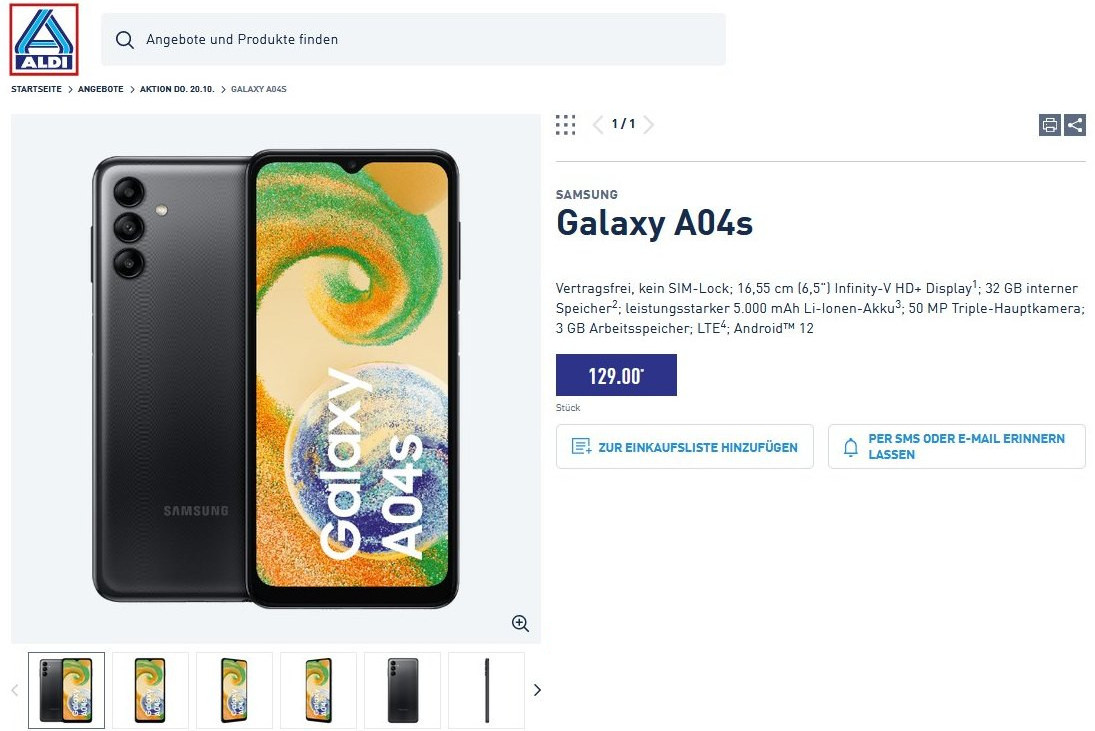
Task: Click the ALDI logo
Action: [44, 40]
